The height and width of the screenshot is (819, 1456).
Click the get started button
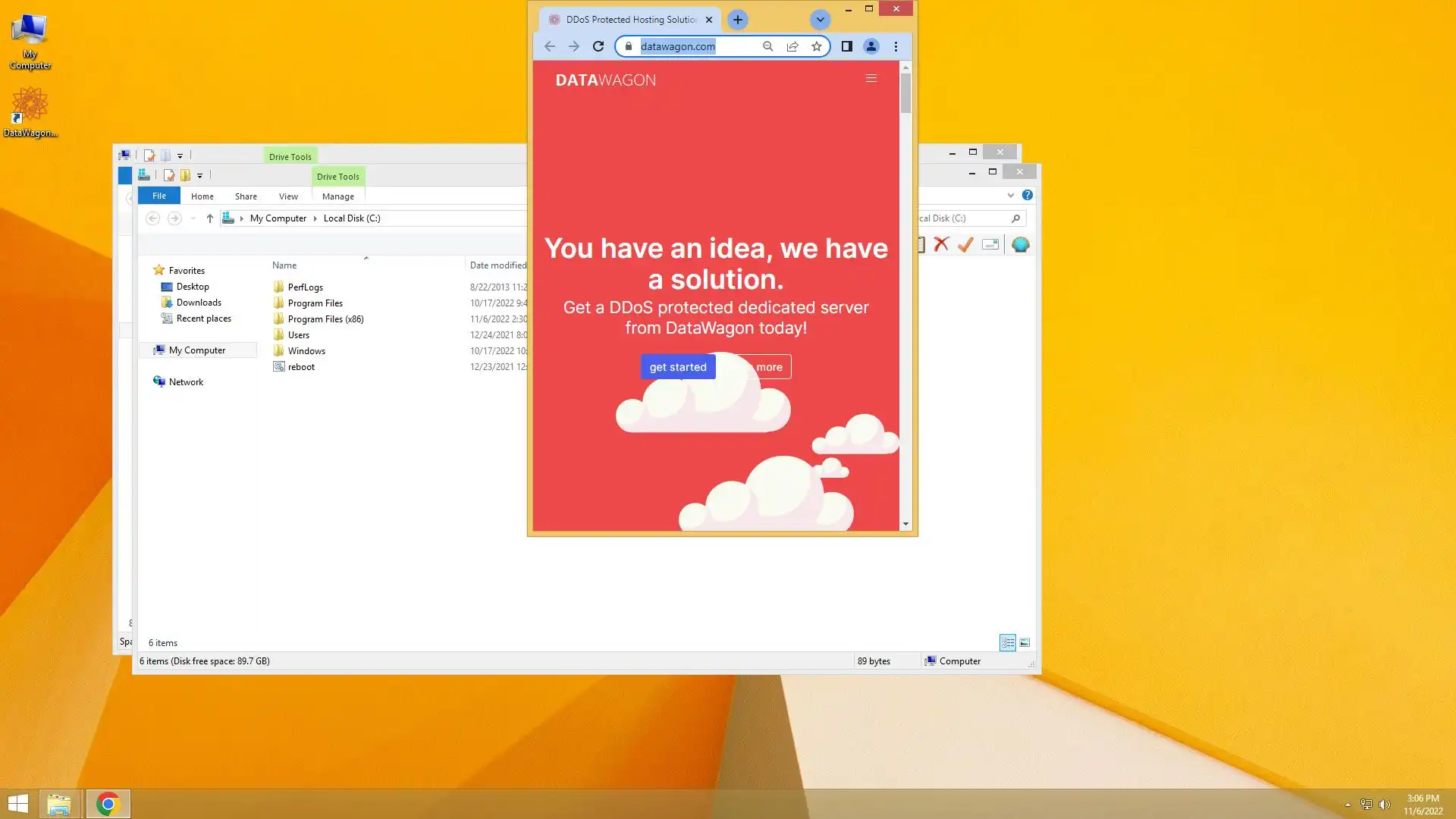tap(677, 367)
